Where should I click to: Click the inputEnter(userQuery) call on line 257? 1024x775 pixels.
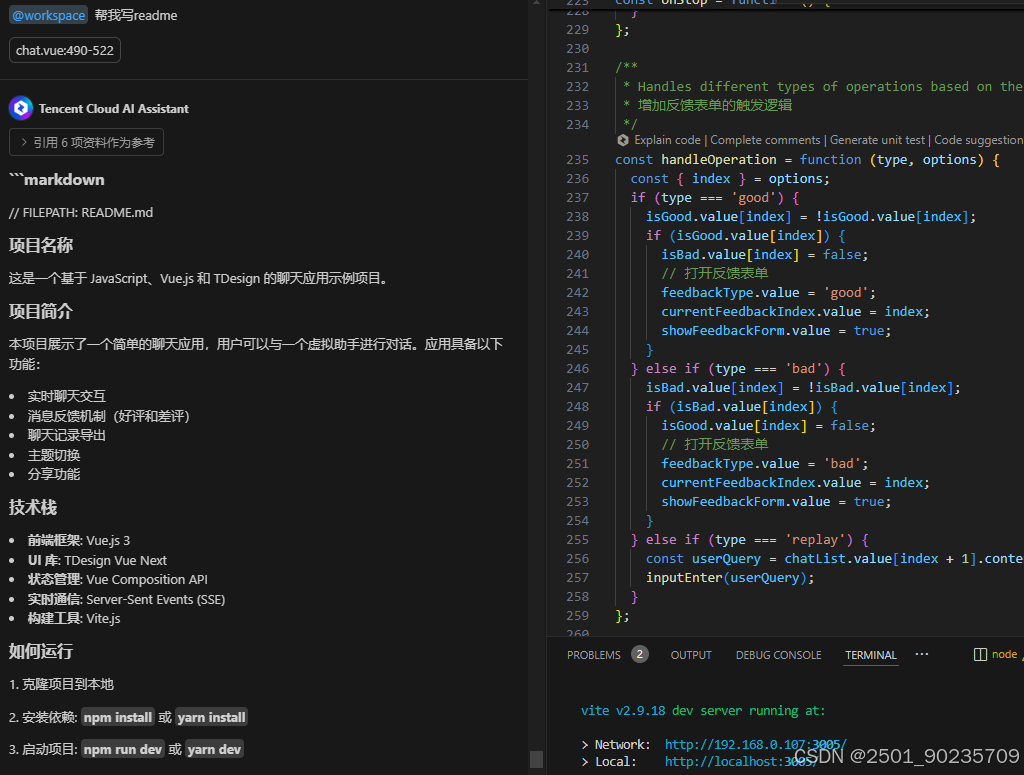[730, 578]
